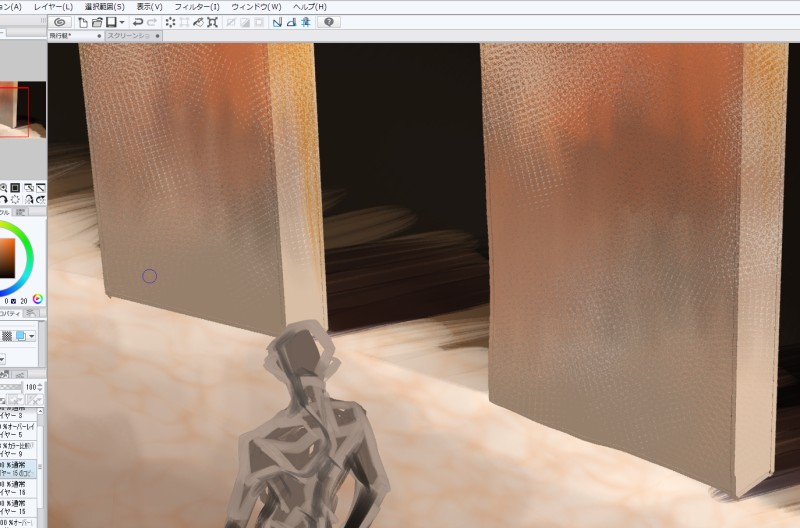Image resolution: width=800 pixels, height=528 pixels.
Task: Select the Fill bucket toolbar icon
Action: 198,22
